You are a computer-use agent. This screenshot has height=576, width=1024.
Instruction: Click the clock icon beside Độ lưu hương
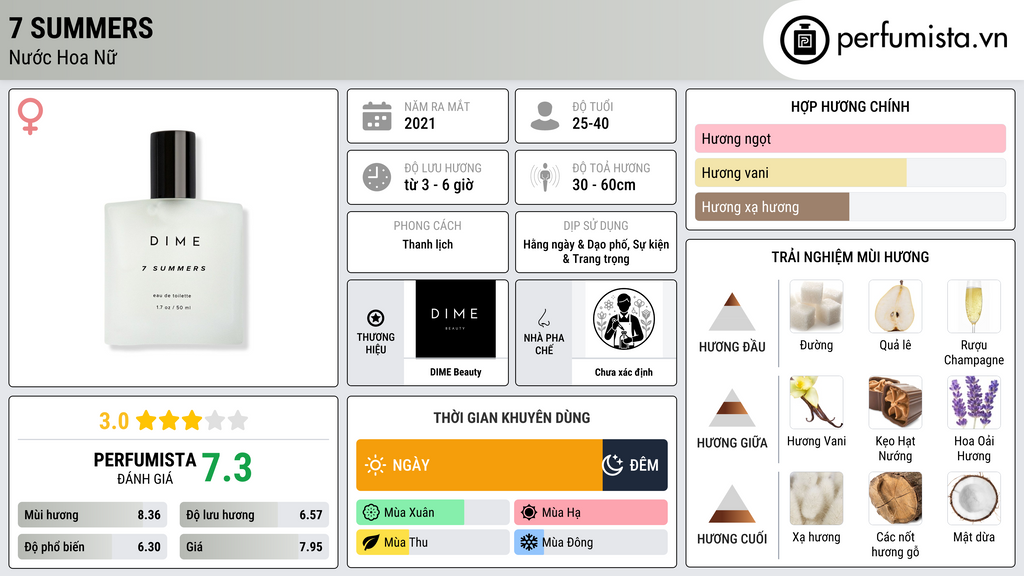click(x=377, y=177)
